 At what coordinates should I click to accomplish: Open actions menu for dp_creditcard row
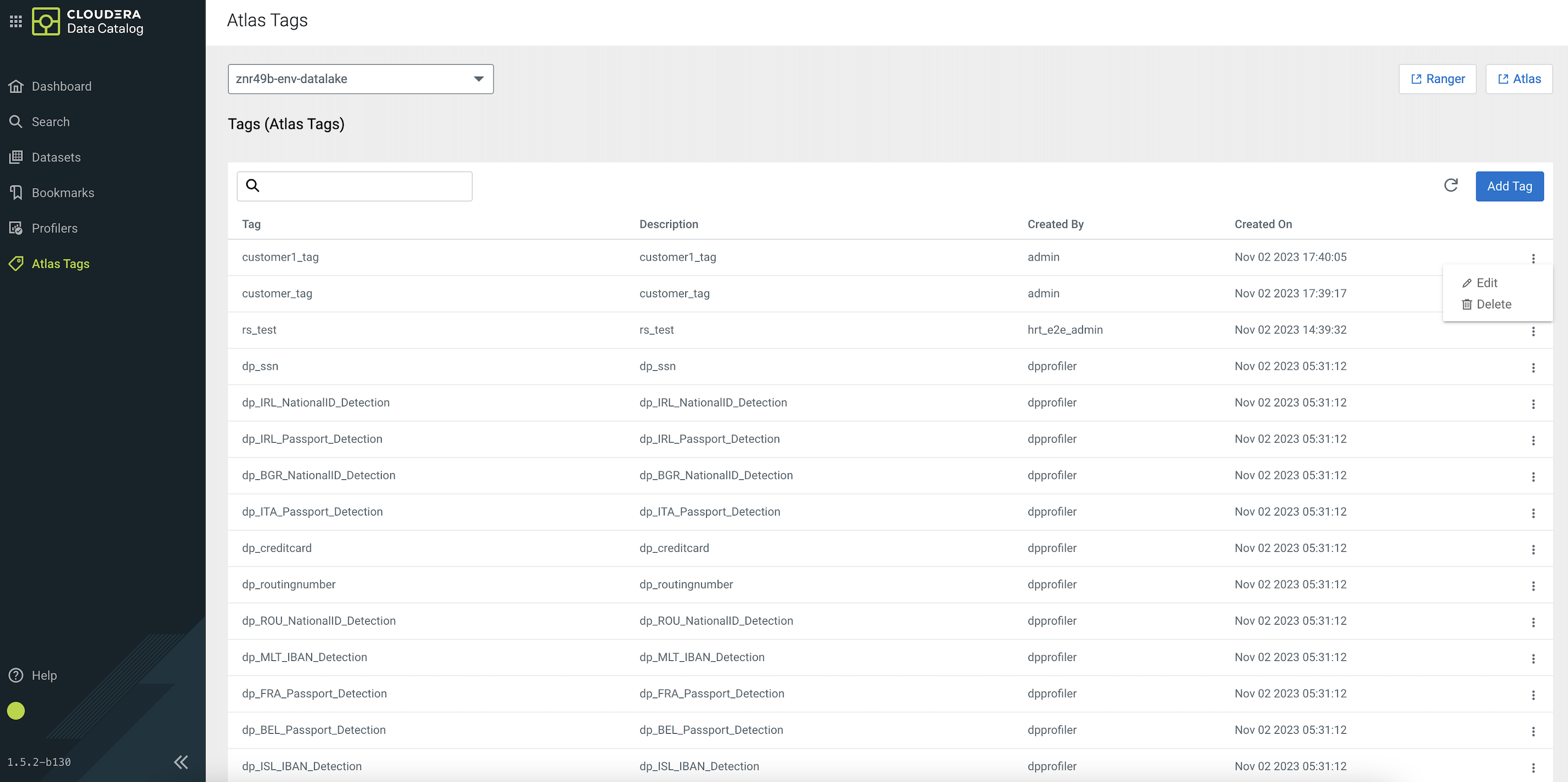click(x=1533, y=549)
